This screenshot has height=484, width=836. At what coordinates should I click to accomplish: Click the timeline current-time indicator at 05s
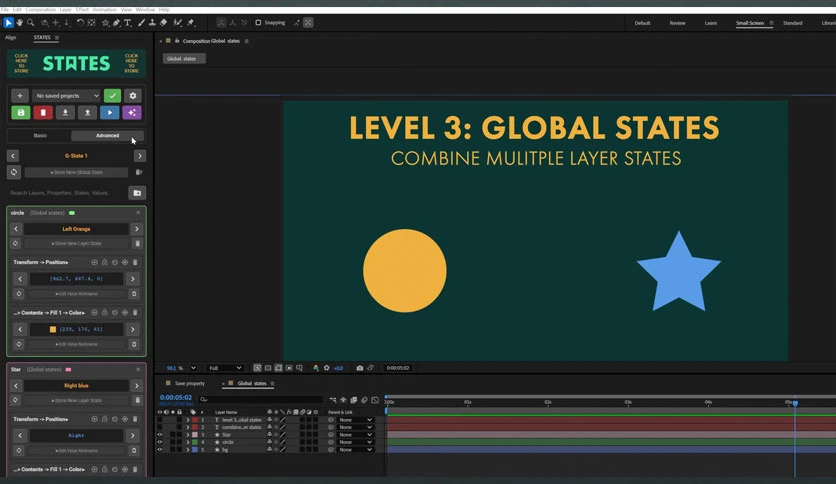795,404
